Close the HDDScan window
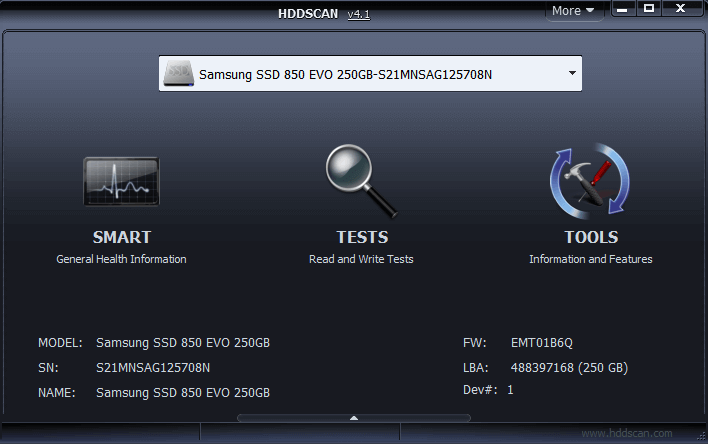The height and width of the screenshot is (444, 708). [x=680, y=9]
